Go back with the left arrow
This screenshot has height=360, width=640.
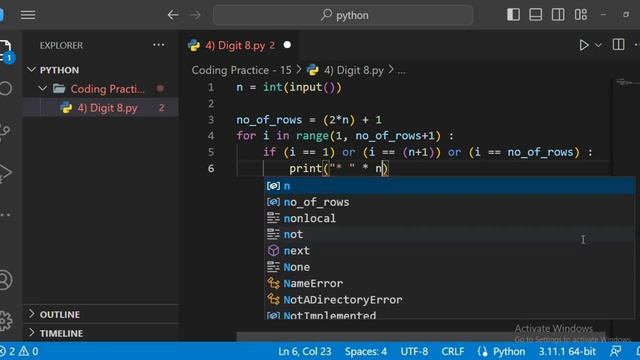click(173, 15)
